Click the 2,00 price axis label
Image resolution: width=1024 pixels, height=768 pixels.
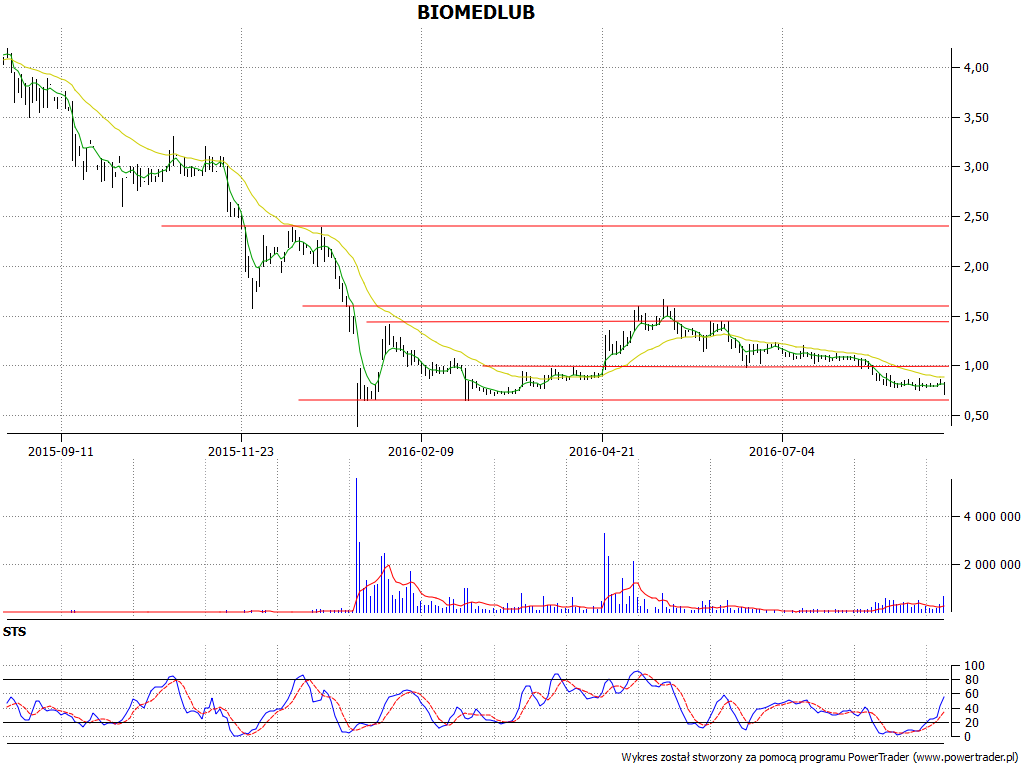(x=975, y=266)
